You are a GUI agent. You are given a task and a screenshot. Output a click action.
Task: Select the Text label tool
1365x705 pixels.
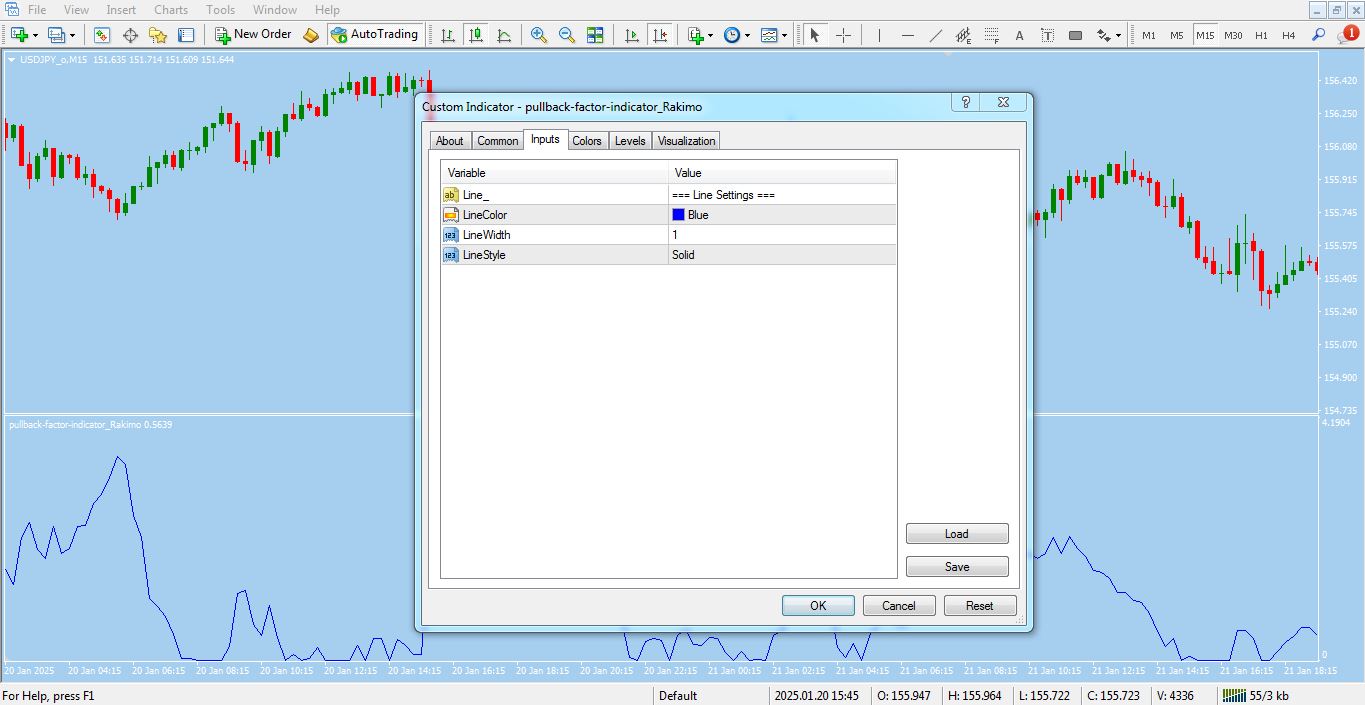1047,35
